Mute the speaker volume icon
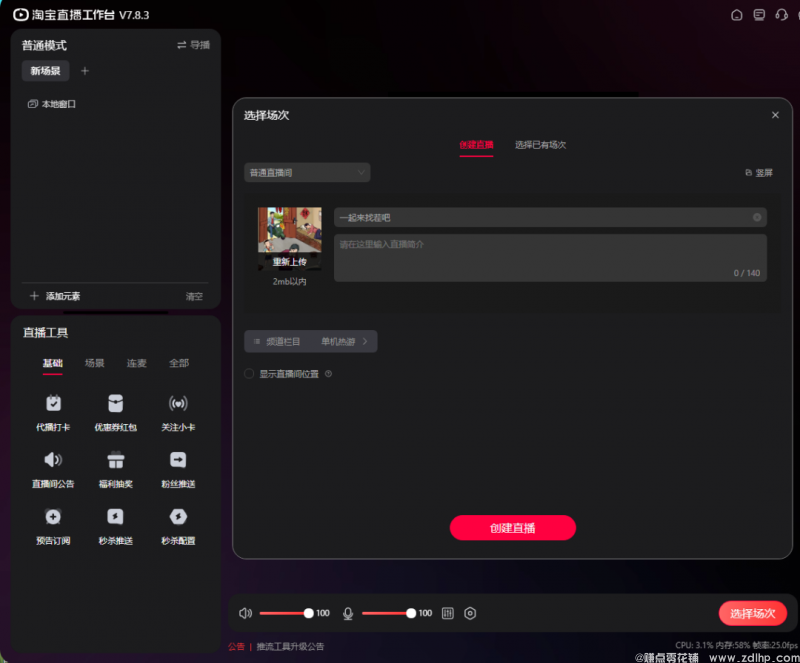The height and width of the screenshot is (663, 800). point(246,613)
